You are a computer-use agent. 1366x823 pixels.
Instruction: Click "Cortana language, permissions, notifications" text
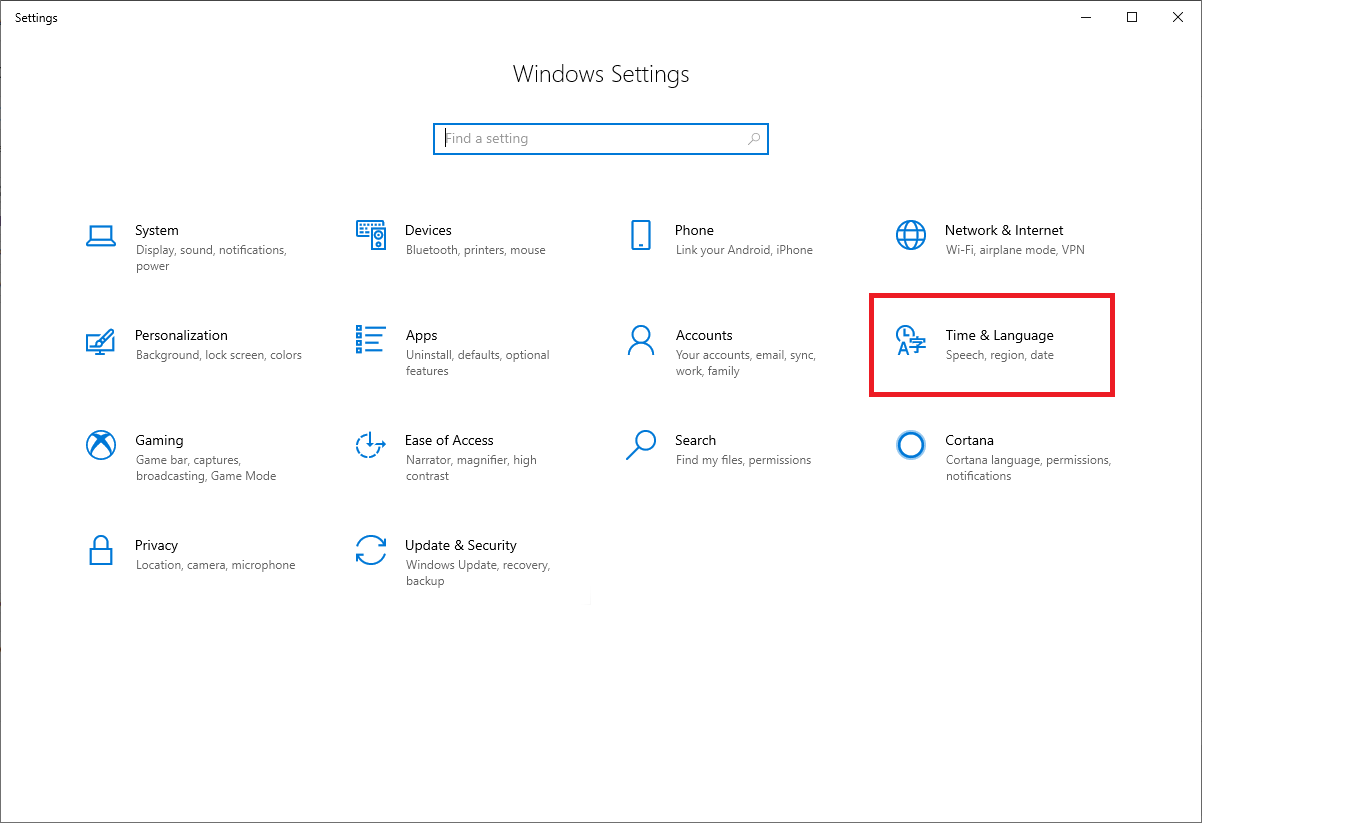pyautogui.click(x=1028, y=468)
